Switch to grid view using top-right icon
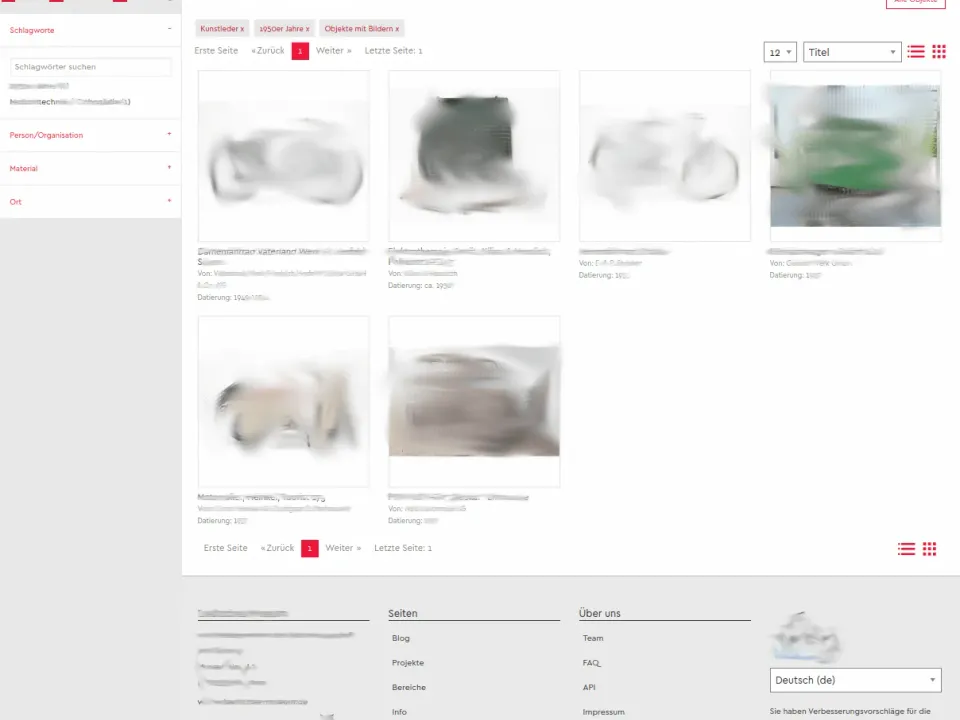This screenshot has height=720, width=960. [x=938, y=52]
